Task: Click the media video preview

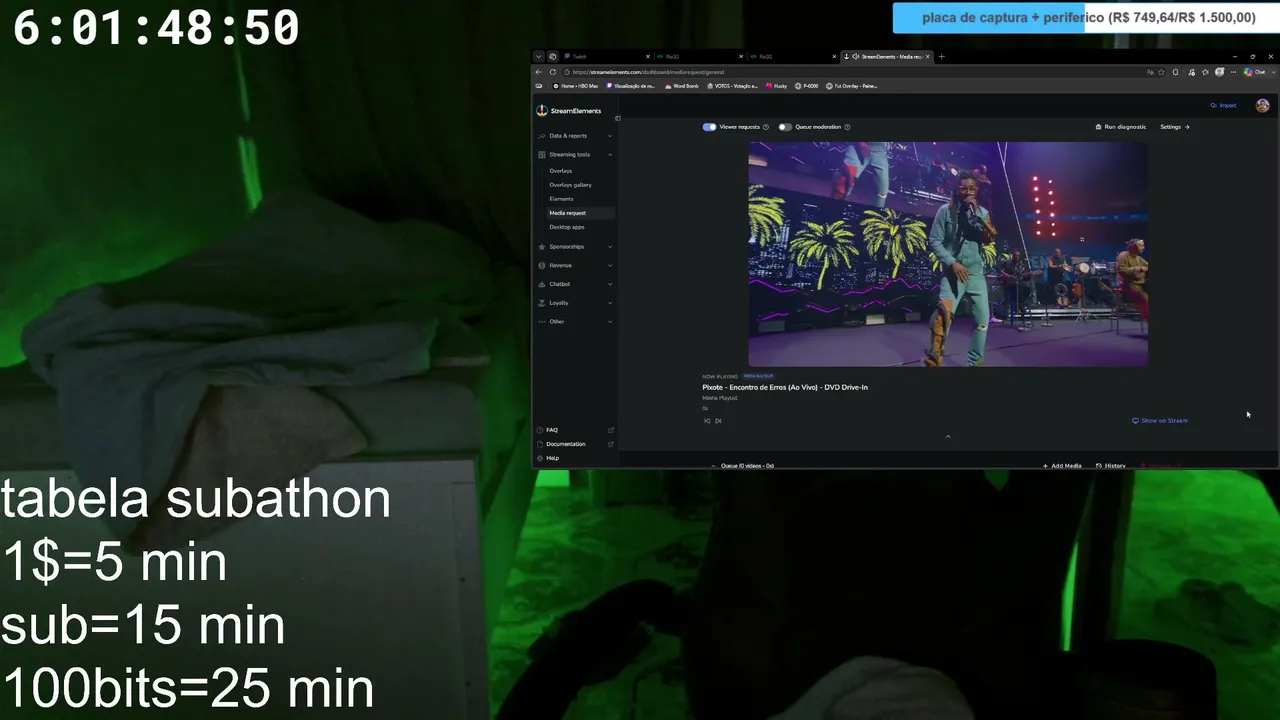Action: 948,254
